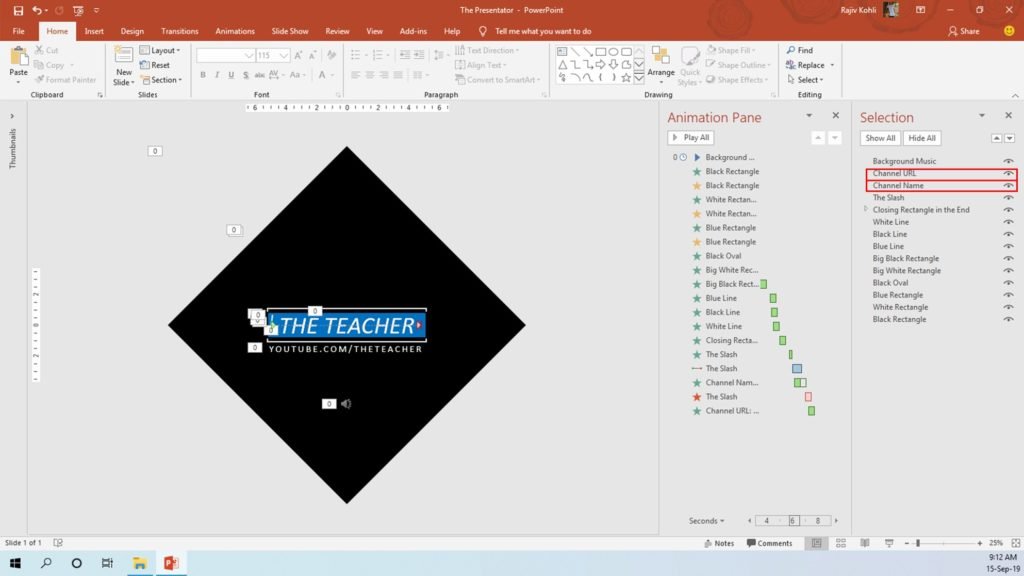Toggle Italic formatting button
The width and height of the screenshot is (1024, 576).
click(217, 75)
